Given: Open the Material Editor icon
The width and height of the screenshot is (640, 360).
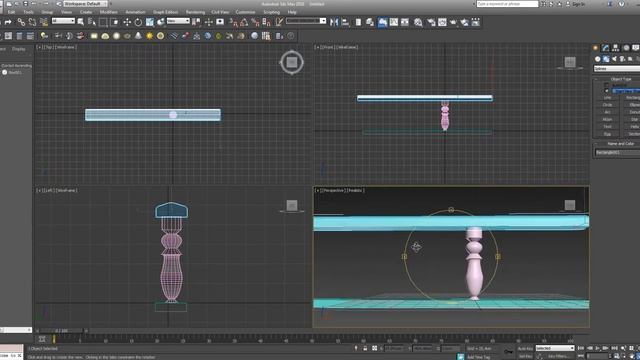Looking at the screenshot, I should pyautogui.click(x=418, y=22).
